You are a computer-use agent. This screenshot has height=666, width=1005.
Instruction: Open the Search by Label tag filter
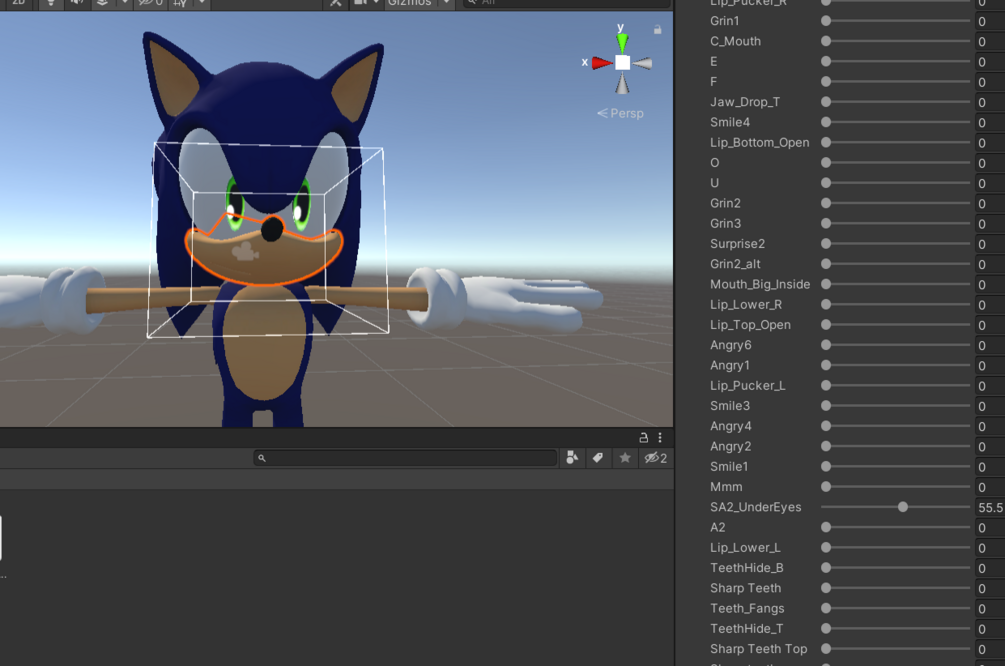[x=597, y=458]
